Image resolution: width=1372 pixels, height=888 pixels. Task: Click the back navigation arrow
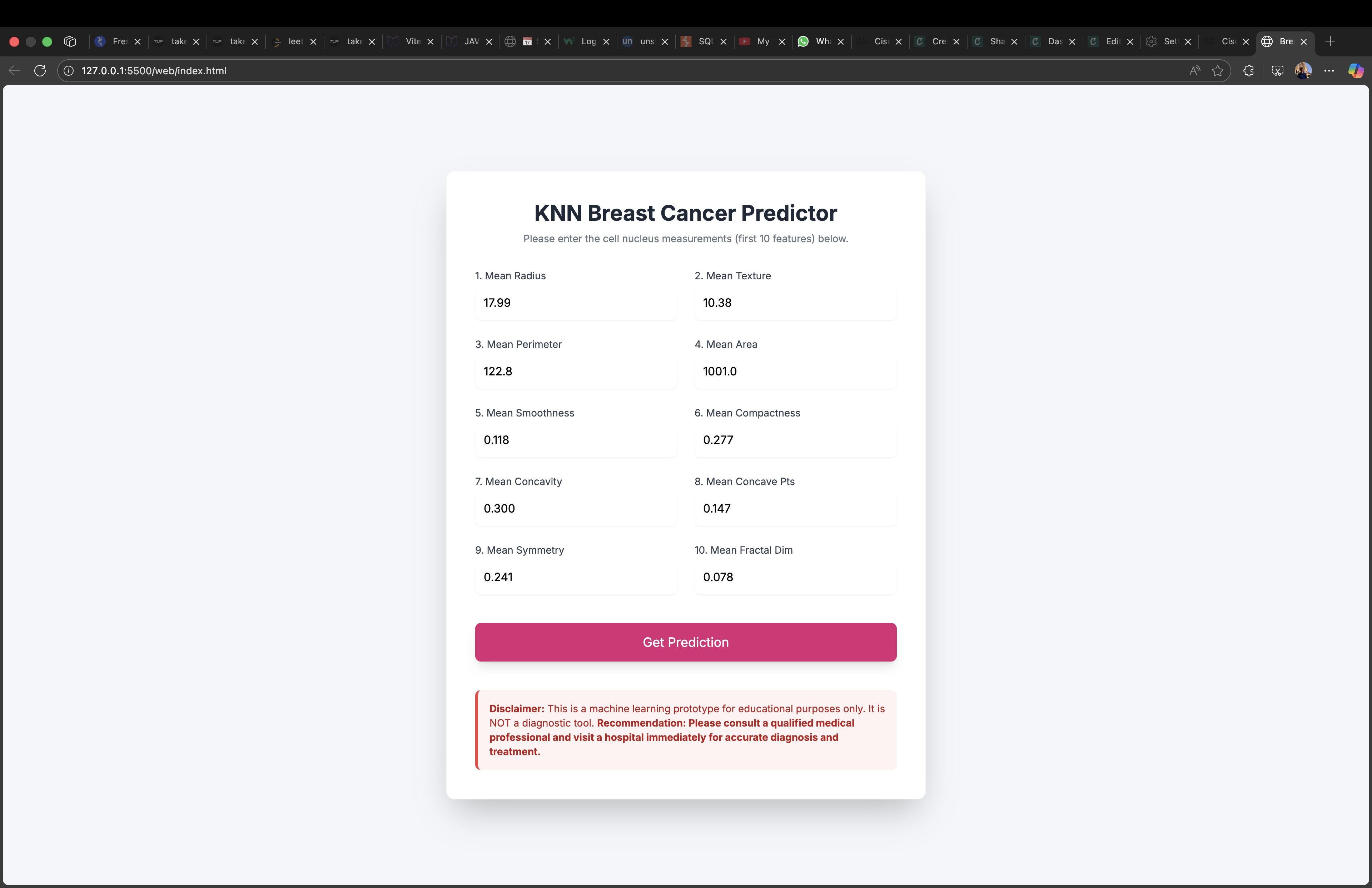14,70
